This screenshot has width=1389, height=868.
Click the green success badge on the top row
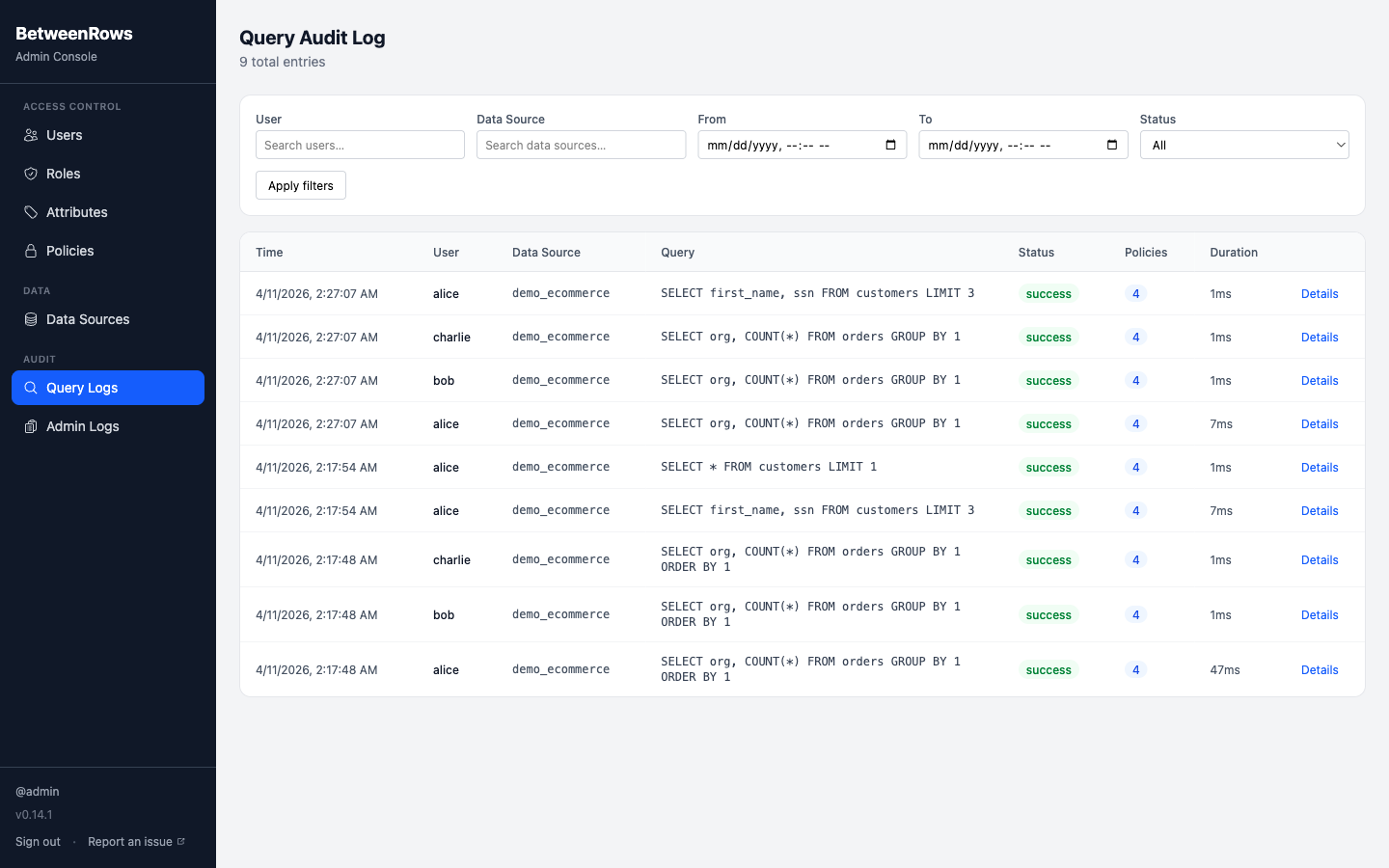pyautogui.click(x=1048, y=293)
